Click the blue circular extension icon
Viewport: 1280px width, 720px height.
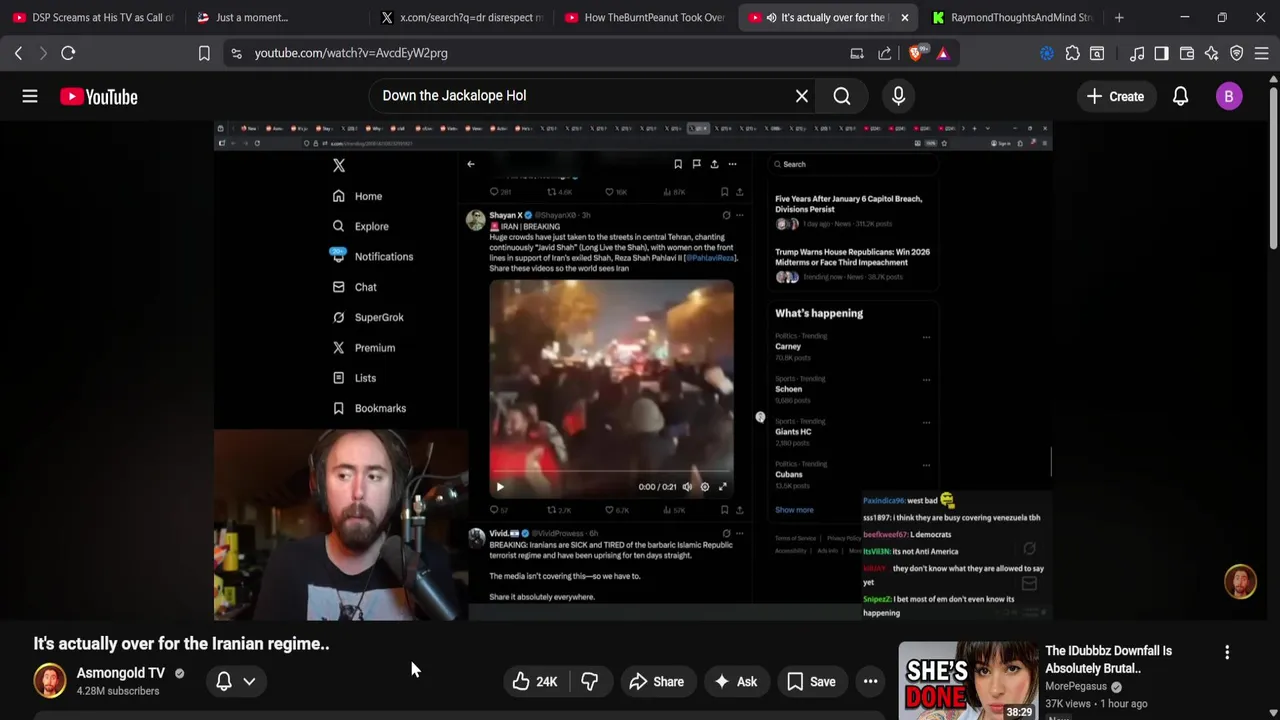tap(1047, 53)
